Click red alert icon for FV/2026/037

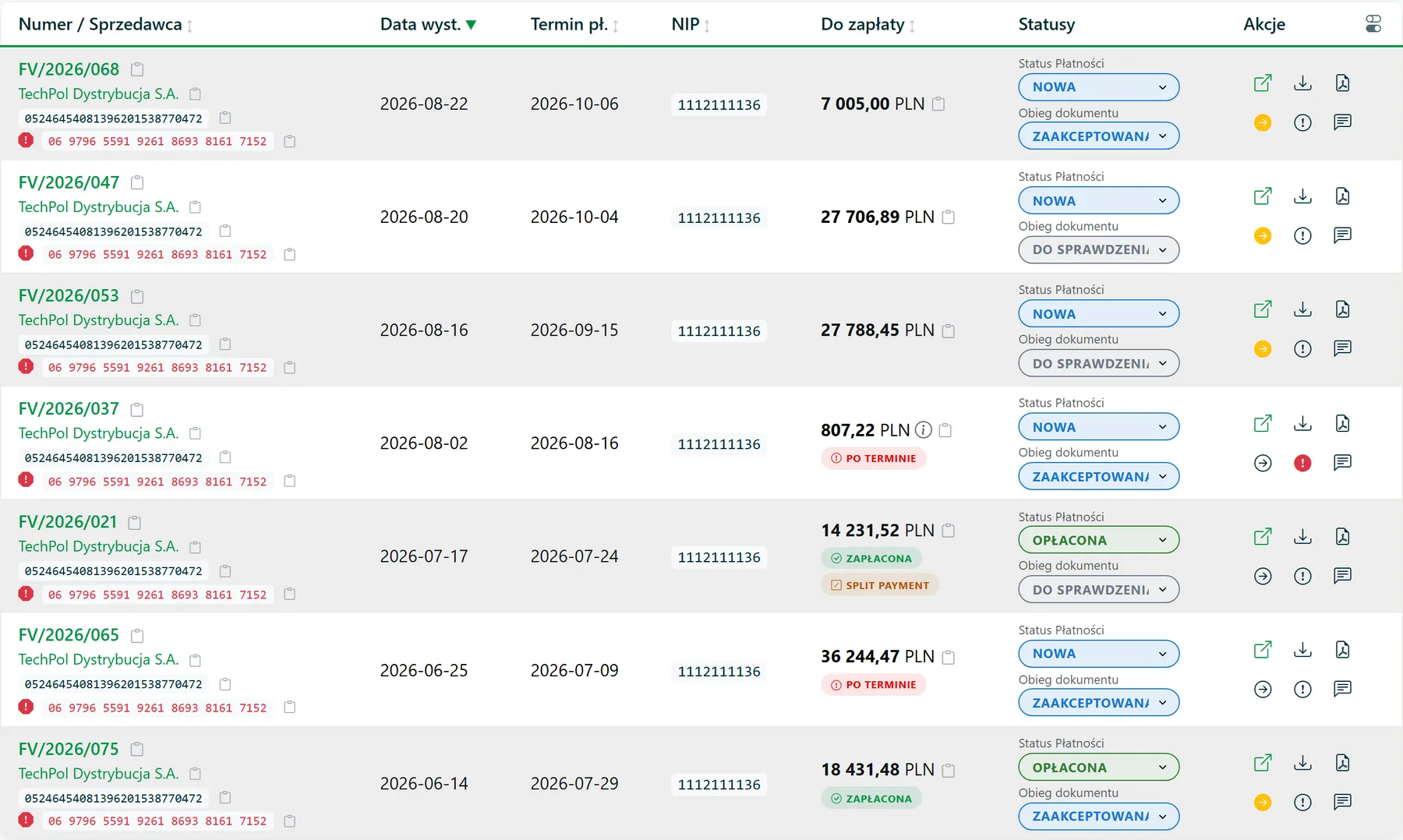pyautogui.click(x=1302, y=463)
